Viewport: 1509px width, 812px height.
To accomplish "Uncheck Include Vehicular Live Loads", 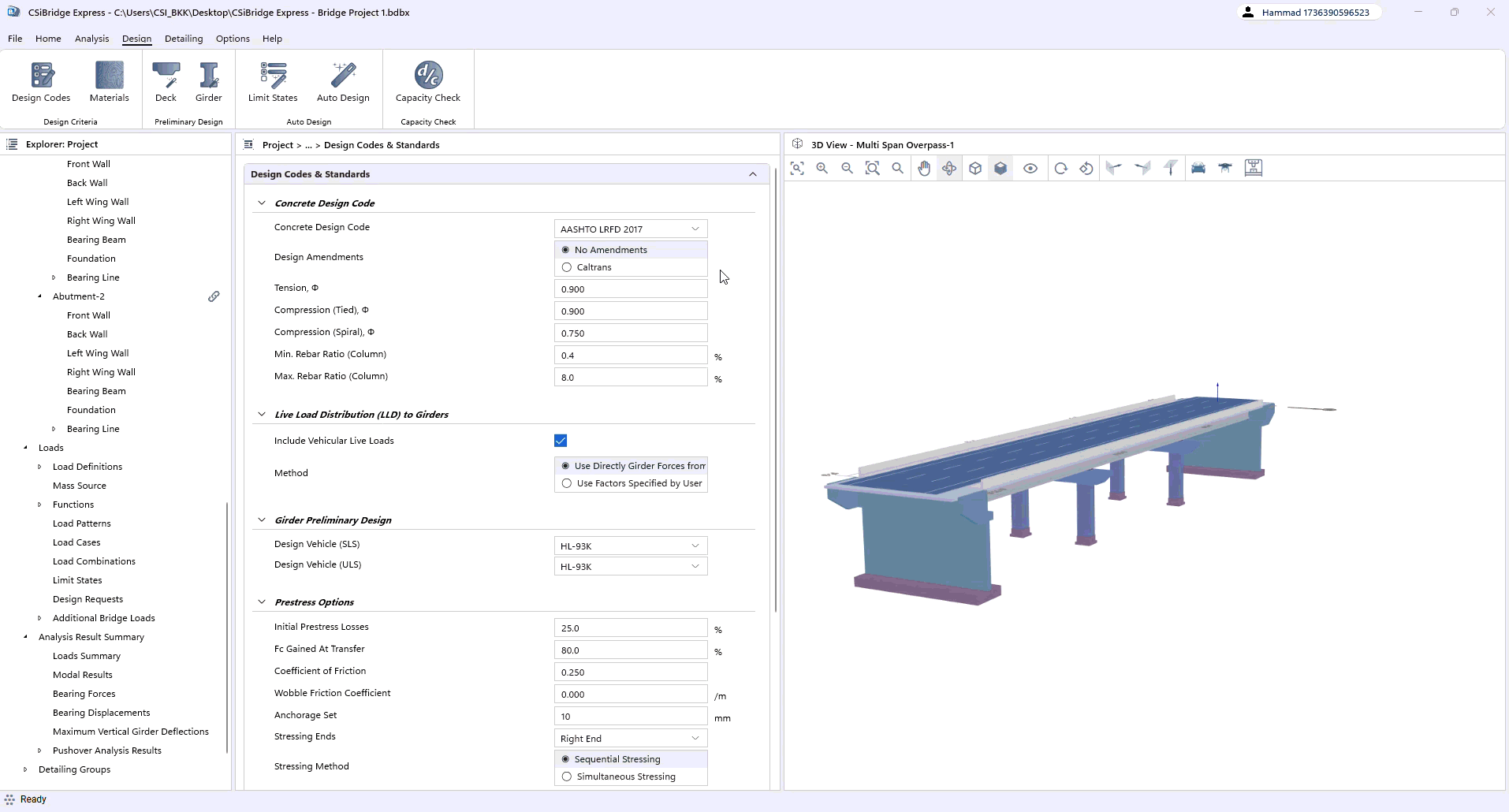I will click(561, 441).
